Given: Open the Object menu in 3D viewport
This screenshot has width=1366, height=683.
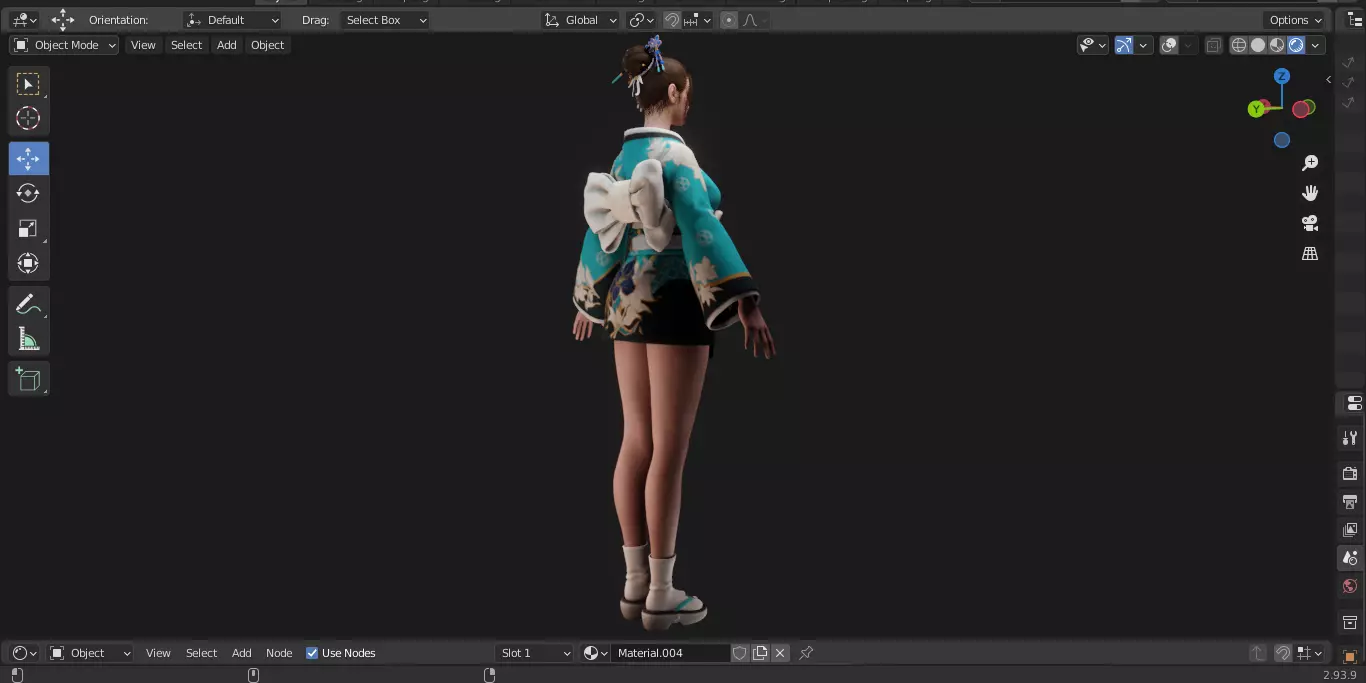Looking at the screenshot, I should pos(267,45).
